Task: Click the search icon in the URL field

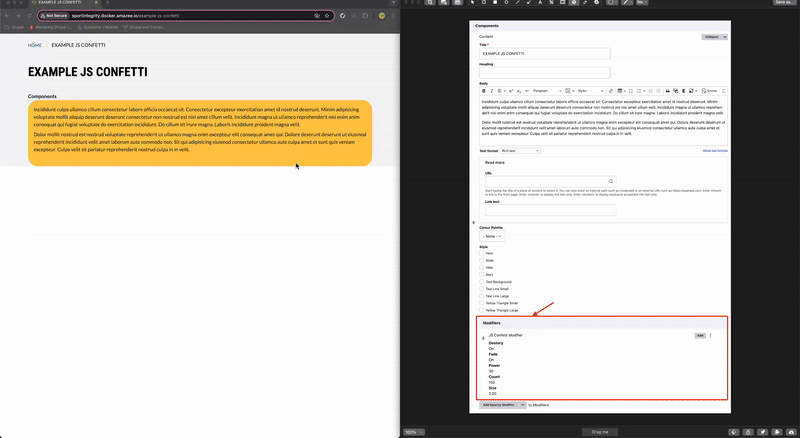Action: pos(612,181)
